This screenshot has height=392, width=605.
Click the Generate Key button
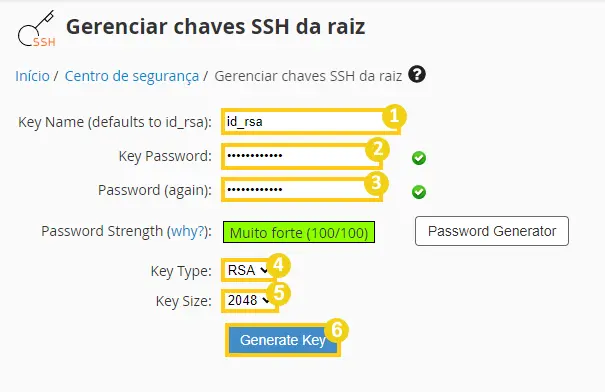click(x=283, y=340)
